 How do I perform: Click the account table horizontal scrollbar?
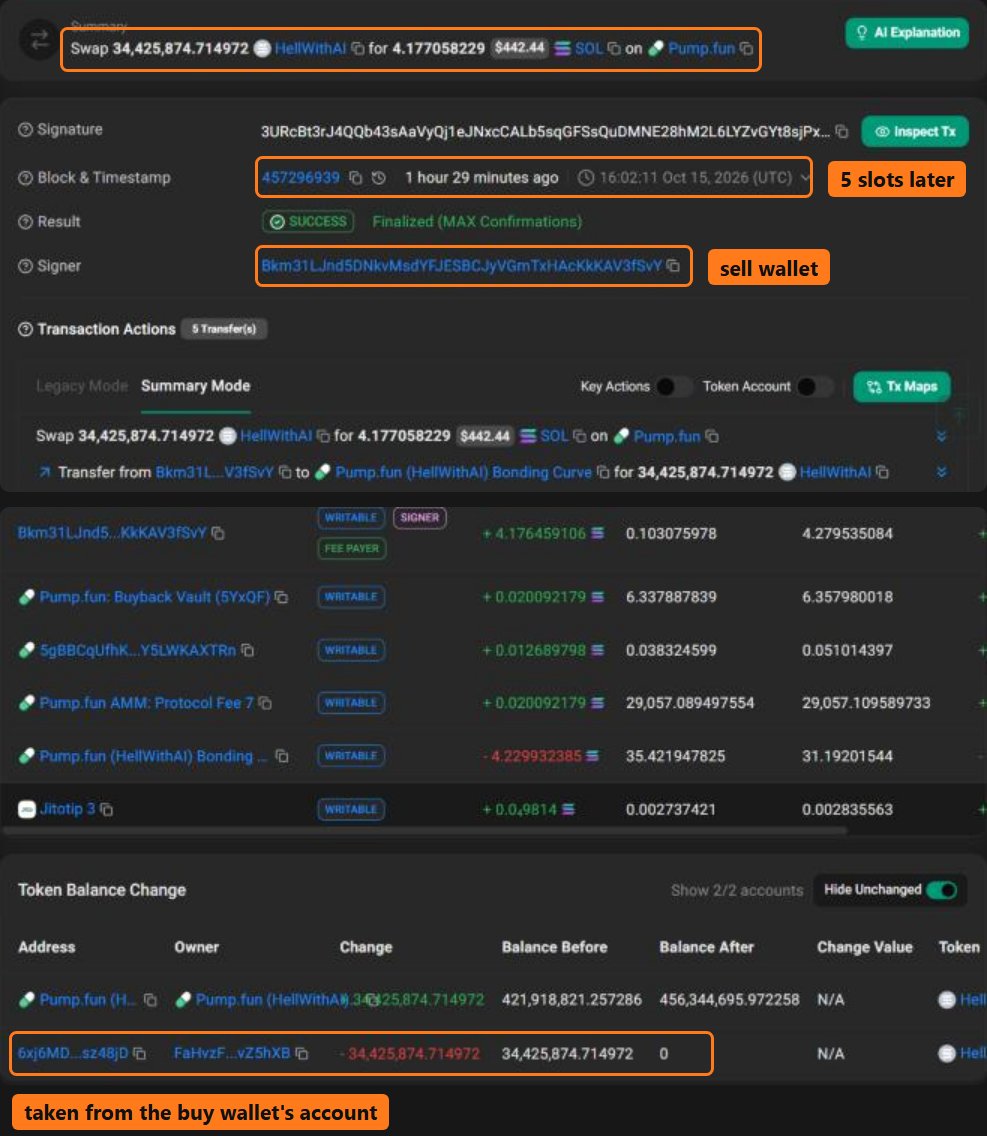click(425, 830)
